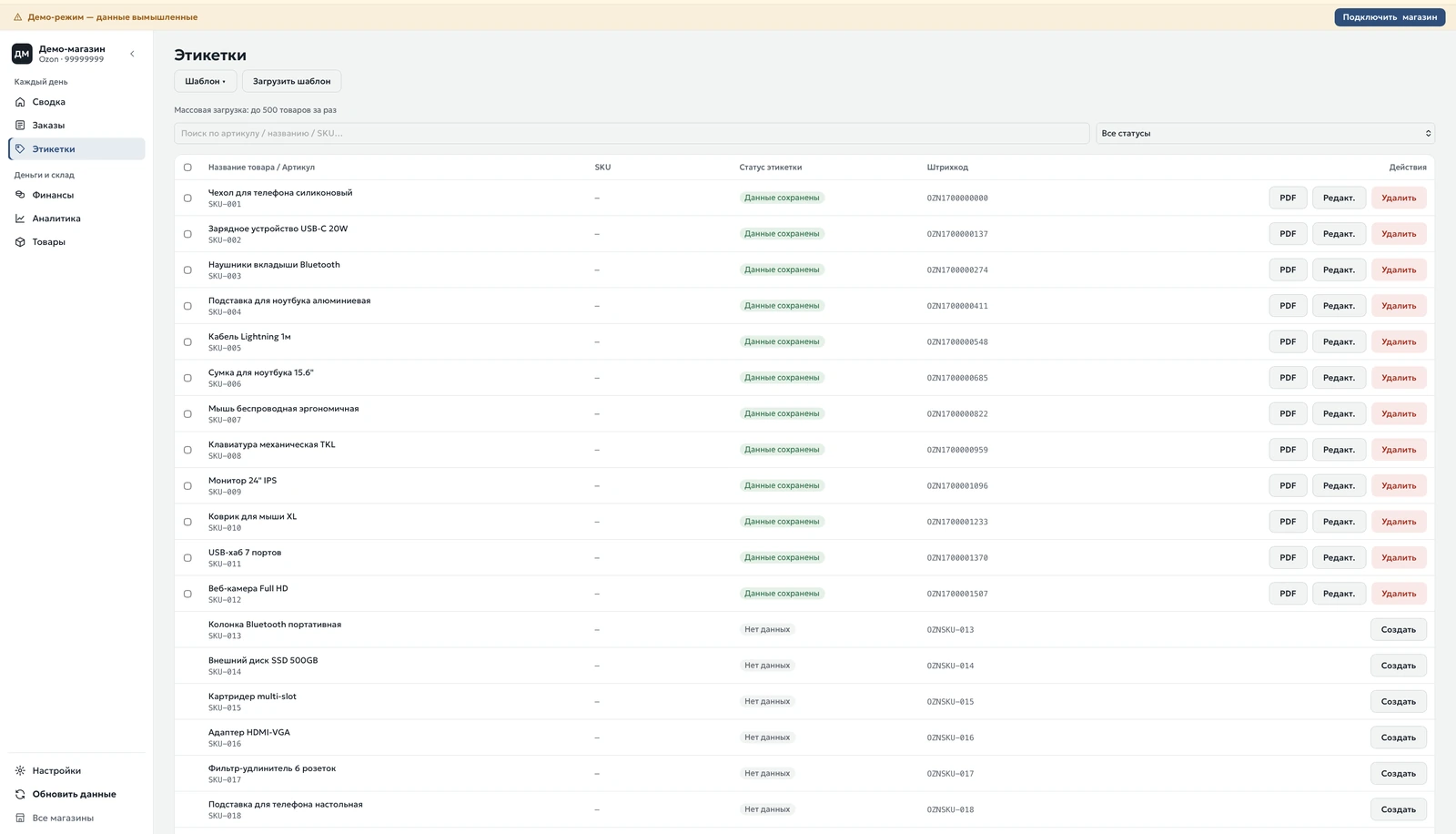Check the box for Чехол для телефона силиконовый

[x=187, y=198]
